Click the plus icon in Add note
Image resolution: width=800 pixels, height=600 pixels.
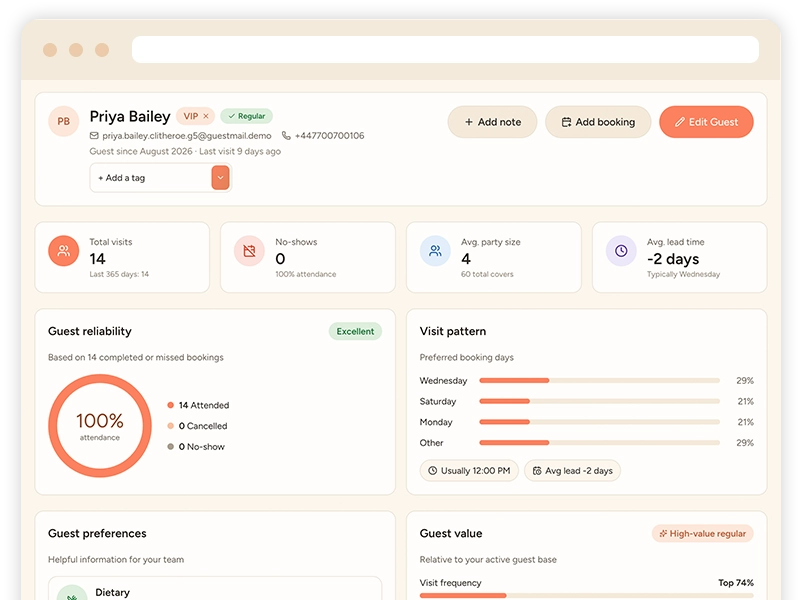click(x=469, y=122)
